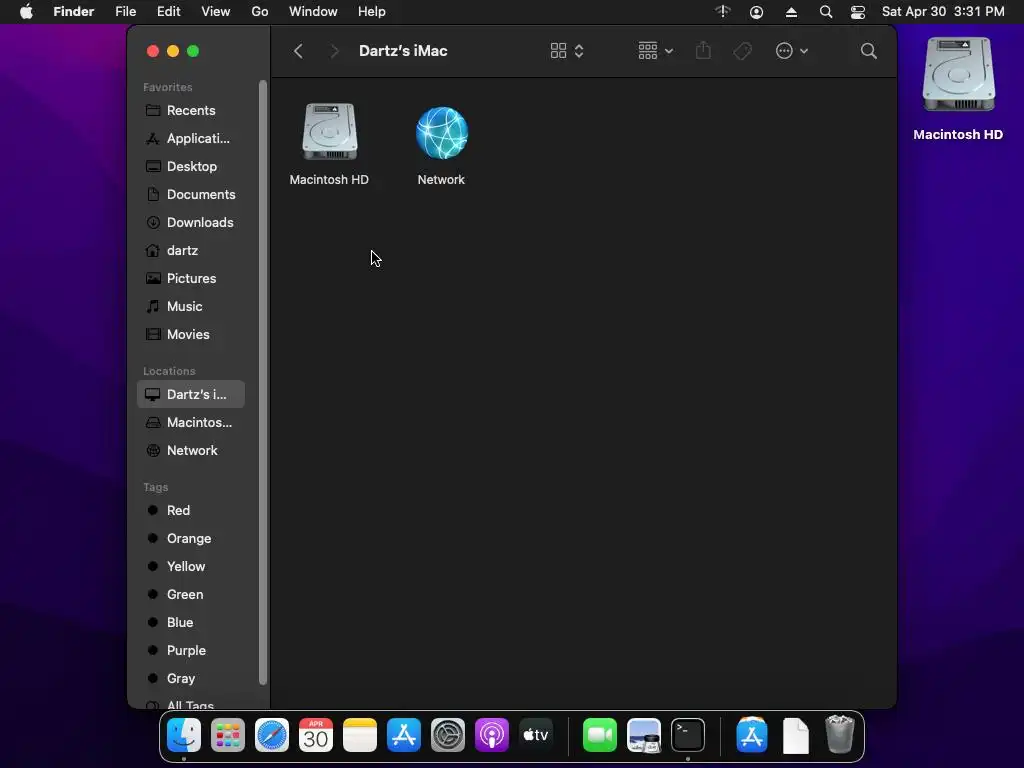The image size is (1024, 768).
Task: Click the Favorites section header
Action: pyautogui.click(x=168, y=87)
